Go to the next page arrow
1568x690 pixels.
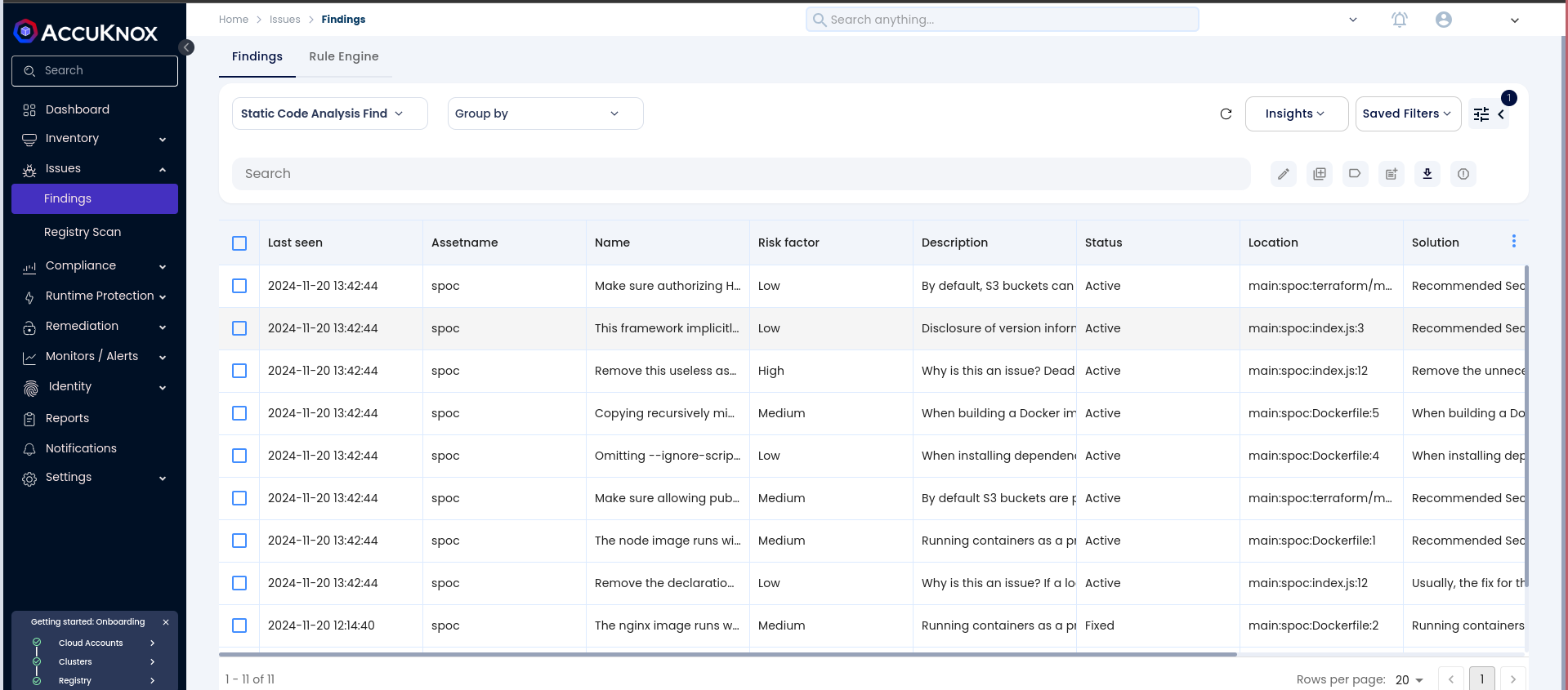(1513, 679)
